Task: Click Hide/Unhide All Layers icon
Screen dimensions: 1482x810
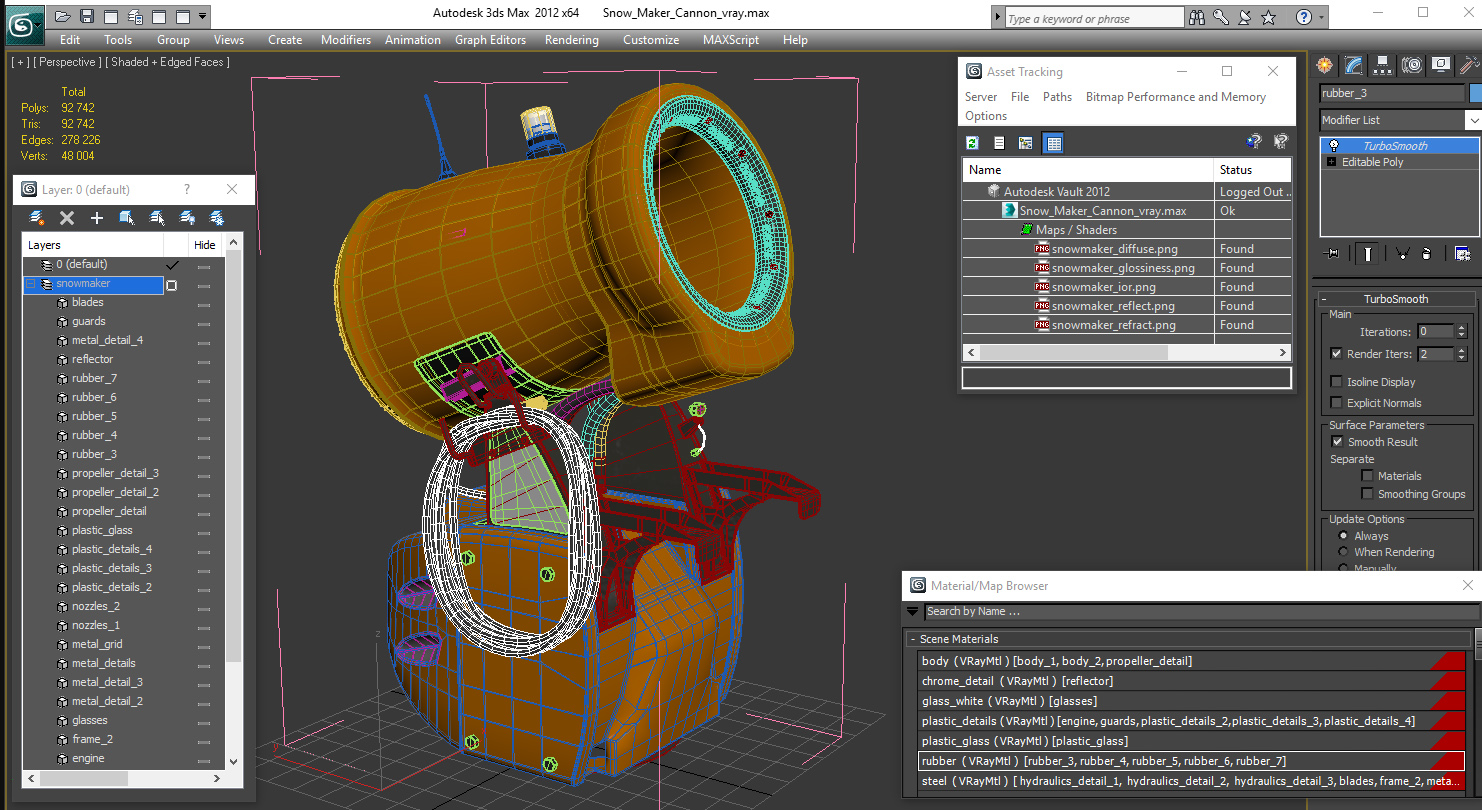Action: 187,217
